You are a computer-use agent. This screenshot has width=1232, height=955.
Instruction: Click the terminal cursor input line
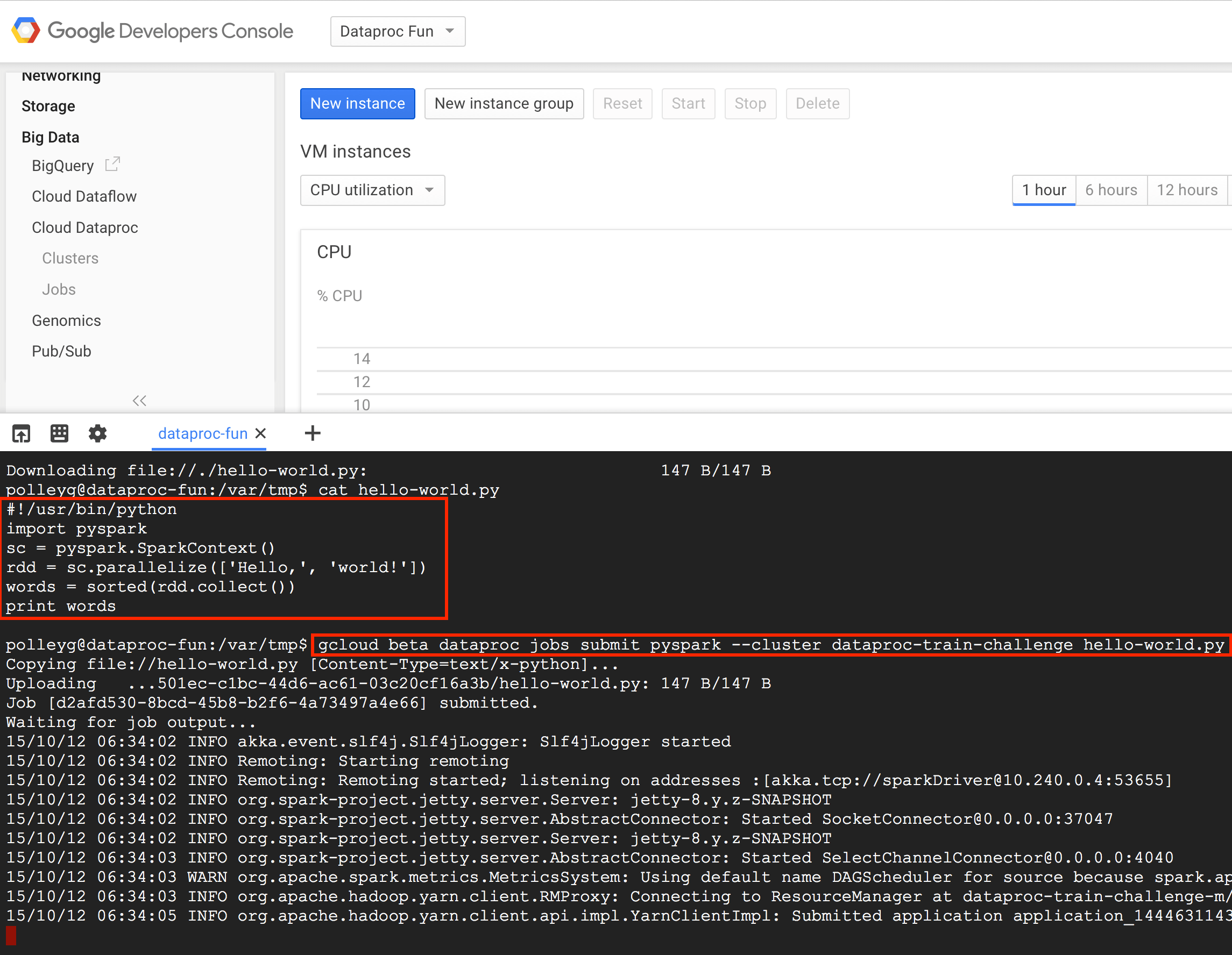[x=11, y=935]
